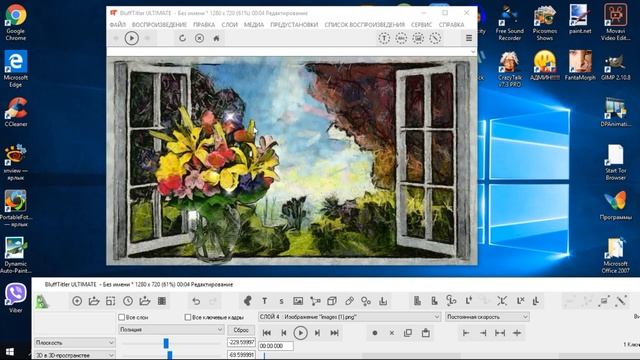
Task: Add a text layer with the T icon
Action: pos(264,301)
